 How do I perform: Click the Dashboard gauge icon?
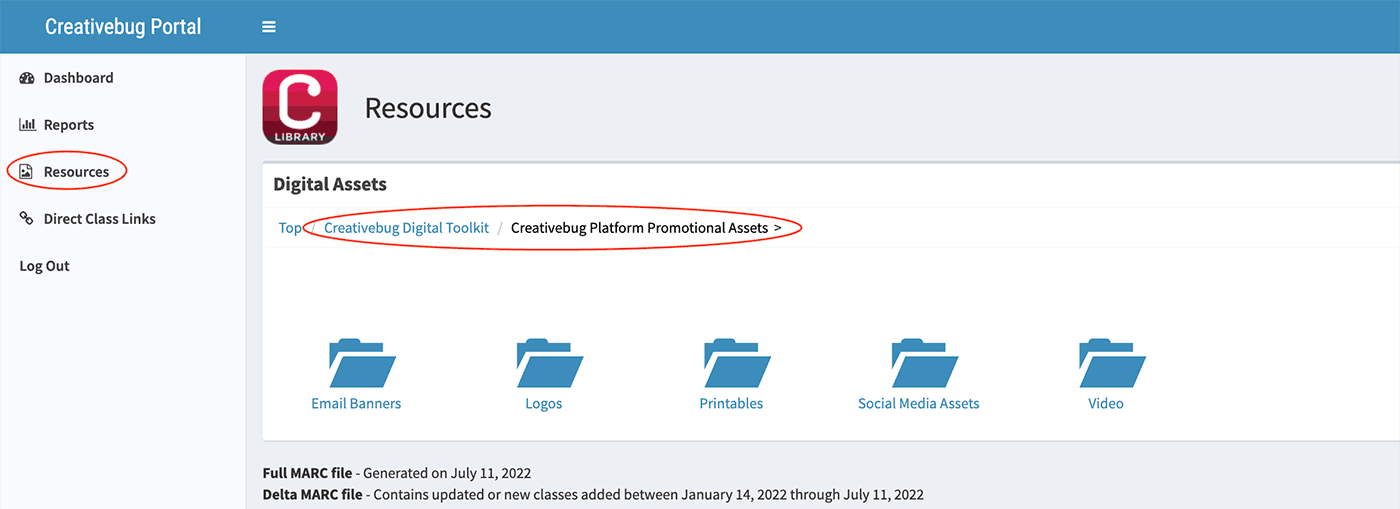click(x=27, y=78)
